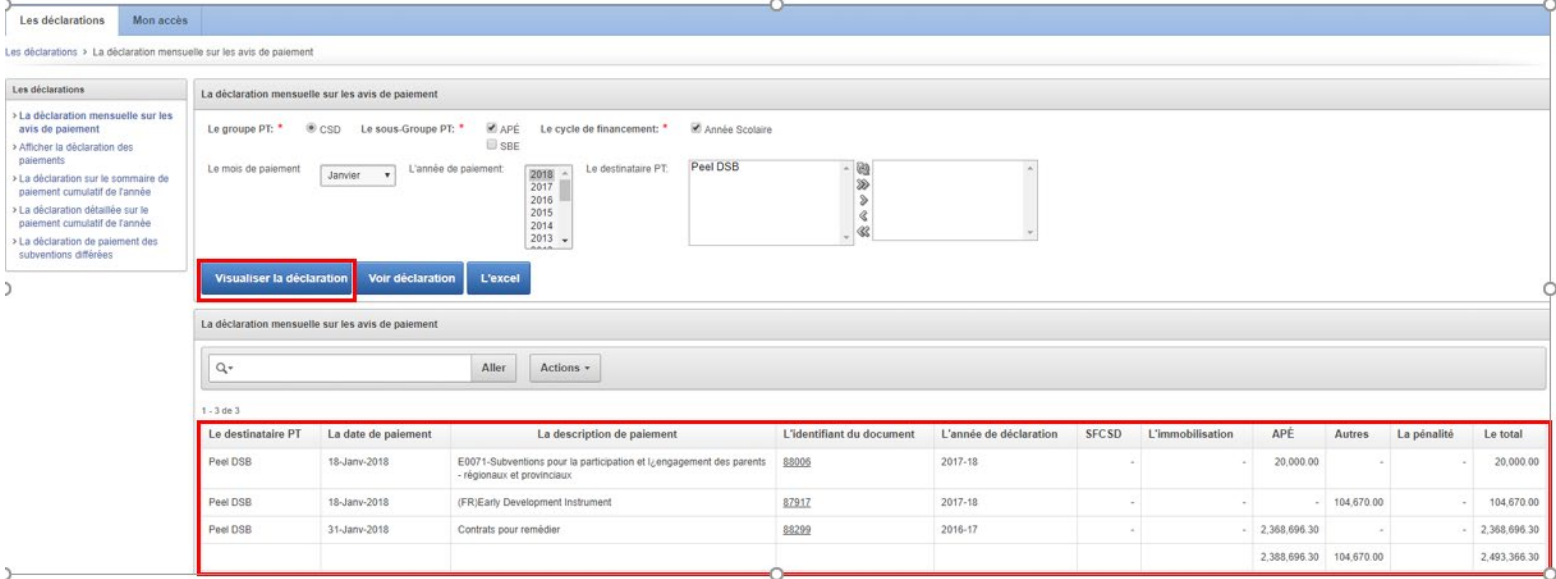Click the move-all-right double arrow icon
Screen dimensions: 1556x579
pyautogui.click(x=863, y=185)
